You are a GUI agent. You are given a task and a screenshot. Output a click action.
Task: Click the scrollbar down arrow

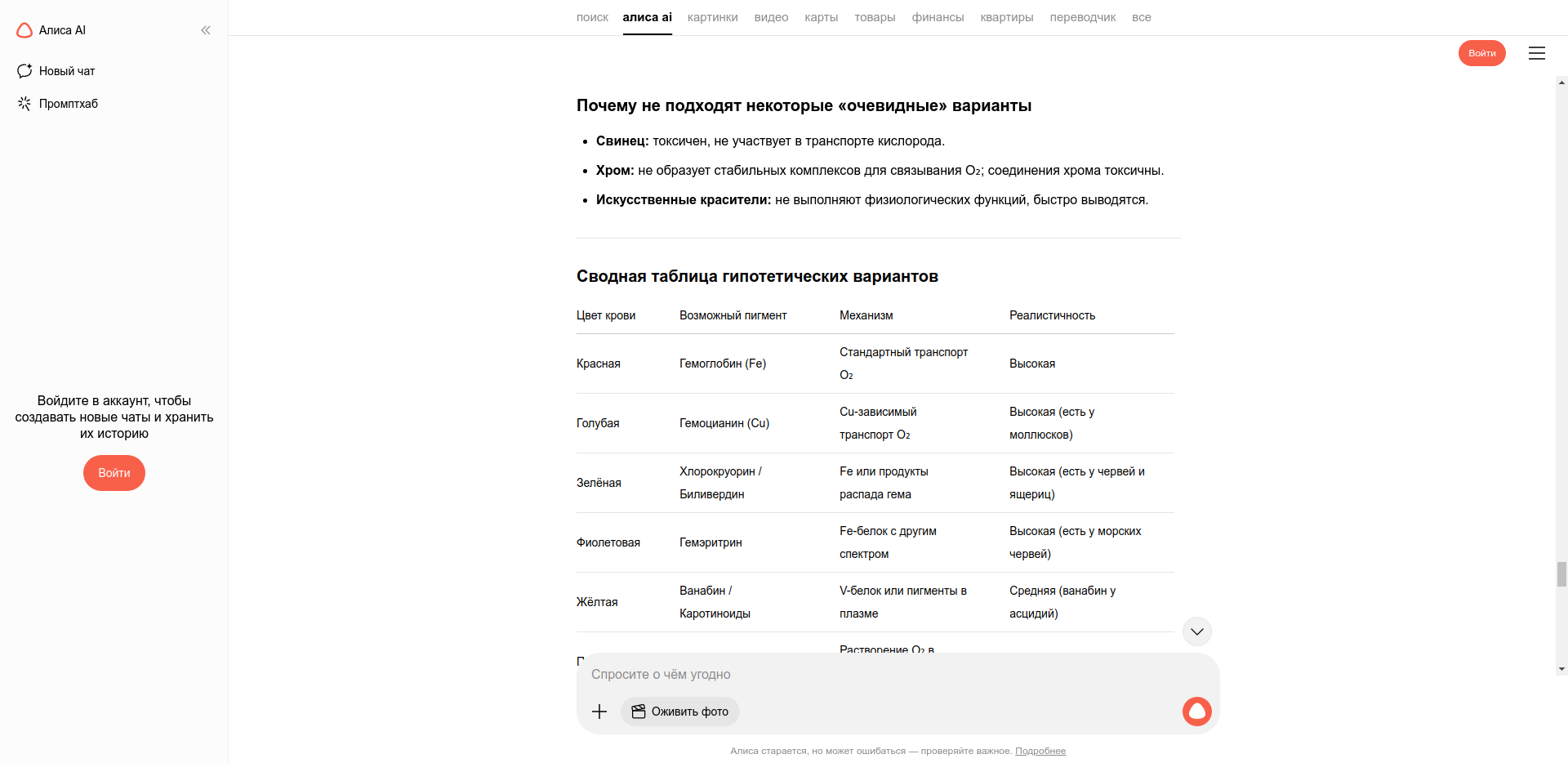point(1561,669)
